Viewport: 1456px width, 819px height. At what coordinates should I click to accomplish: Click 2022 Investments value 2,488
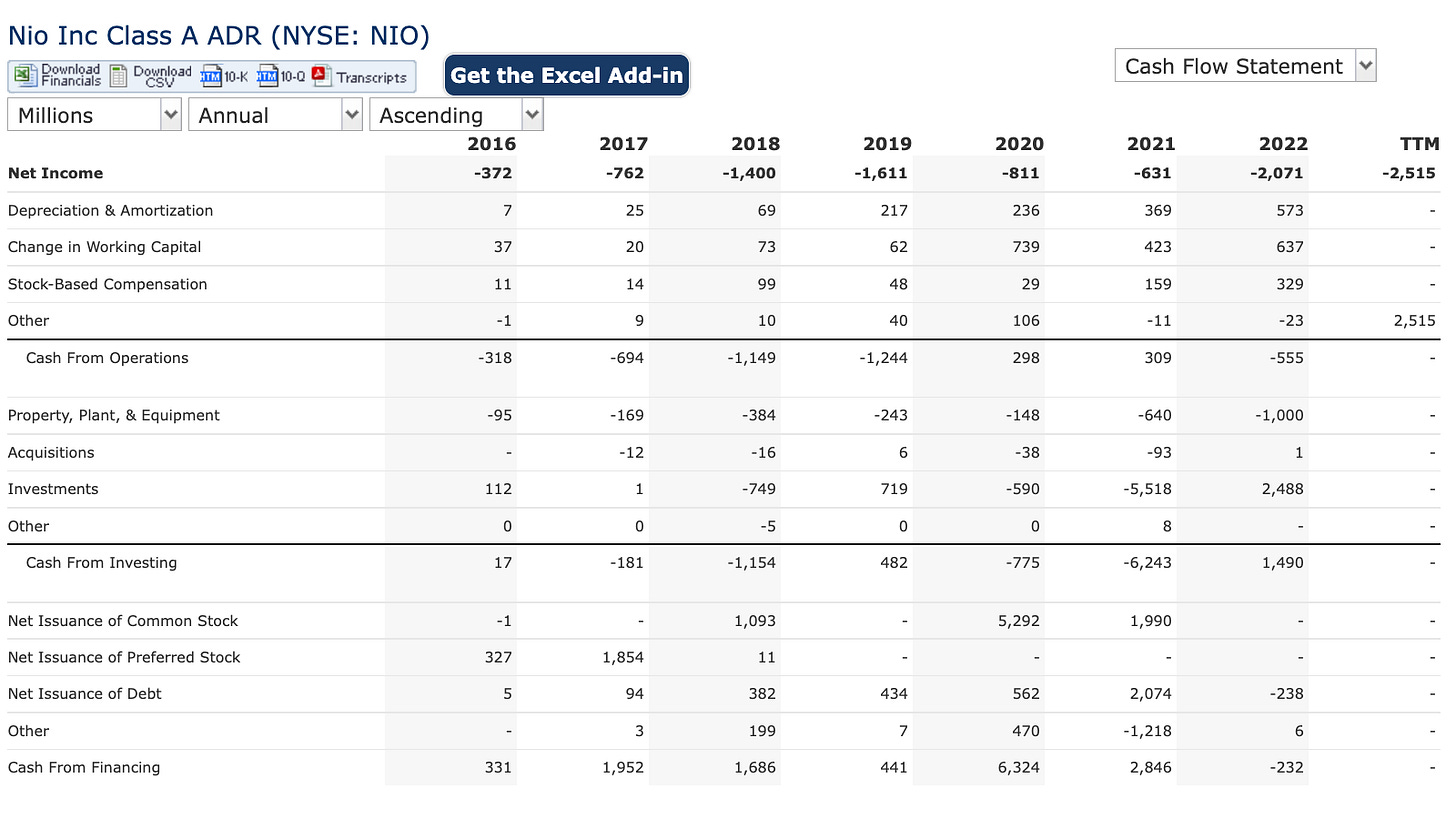pos(1281,489)
